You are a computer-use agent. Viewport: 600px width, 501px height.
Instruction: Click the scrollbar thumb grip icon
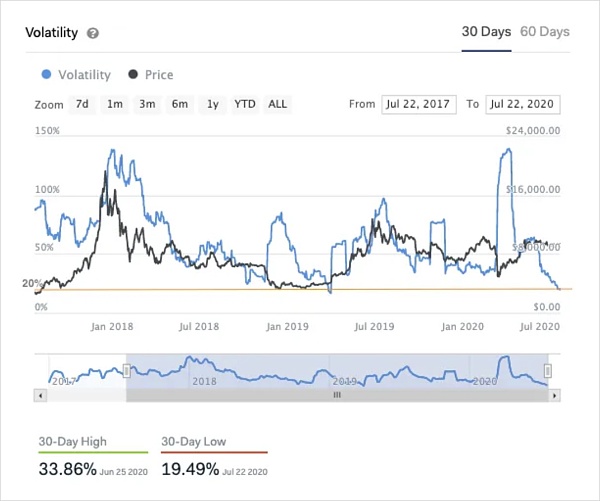(337, 395)
